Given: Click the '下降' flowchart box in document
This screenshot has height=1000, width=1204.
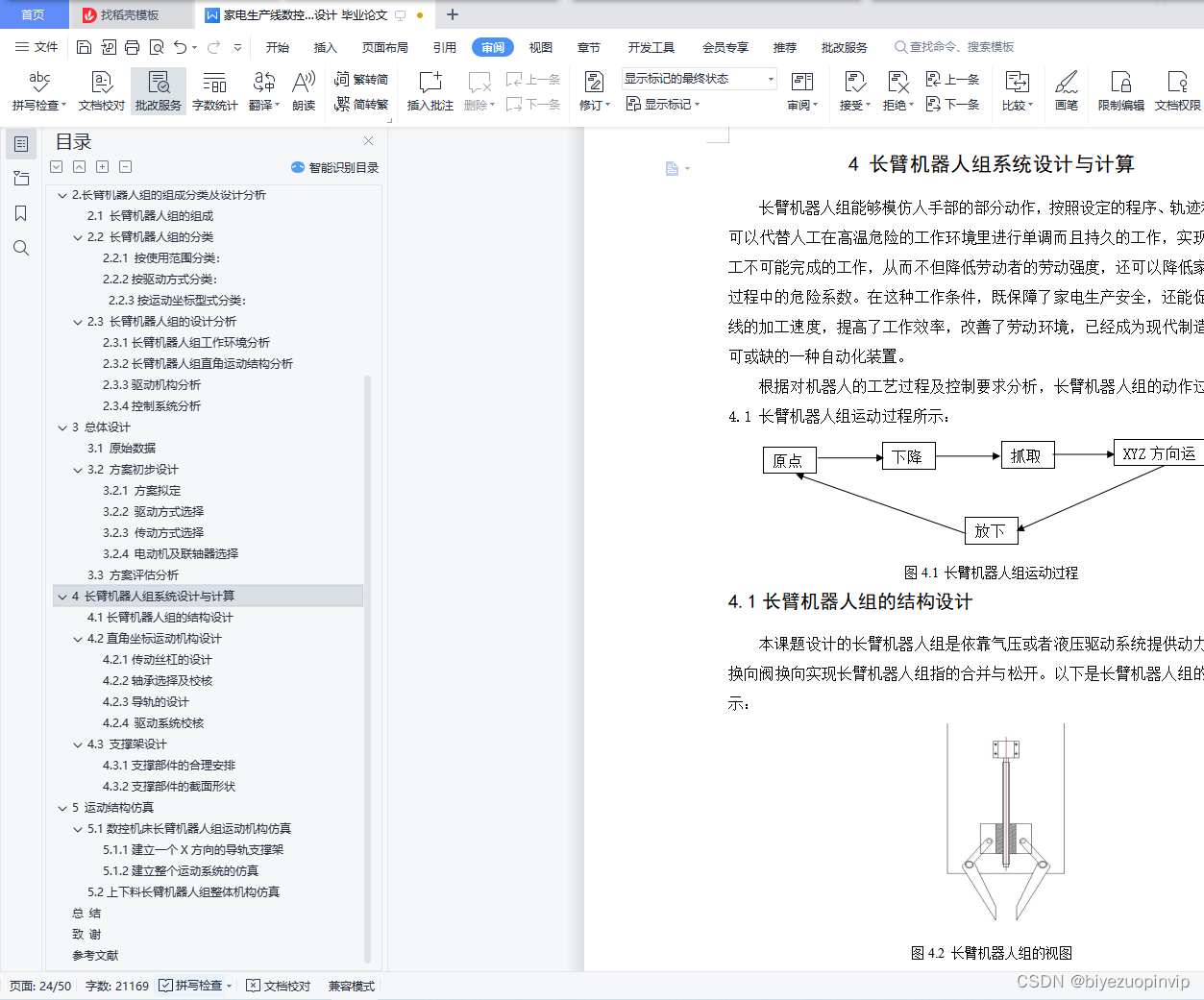Looking at the screenshot, I should 908,456.
